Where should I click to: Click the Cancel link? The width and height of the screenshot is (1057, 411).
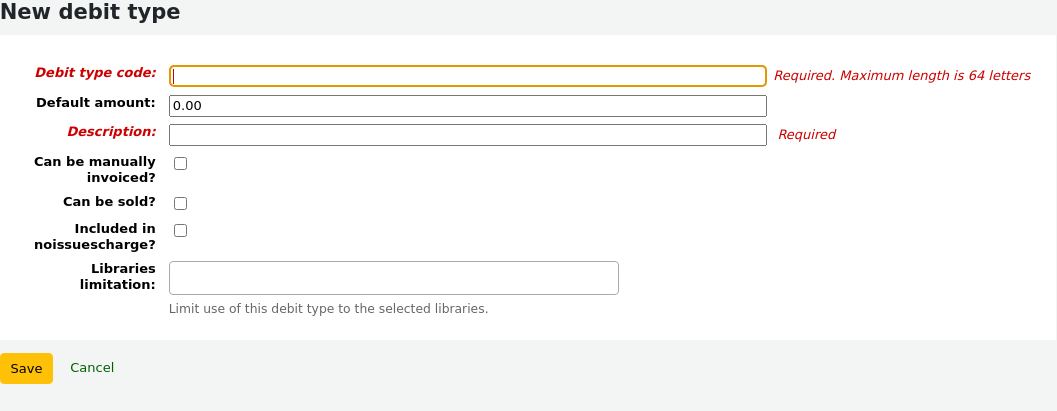(x=92, y=368)
